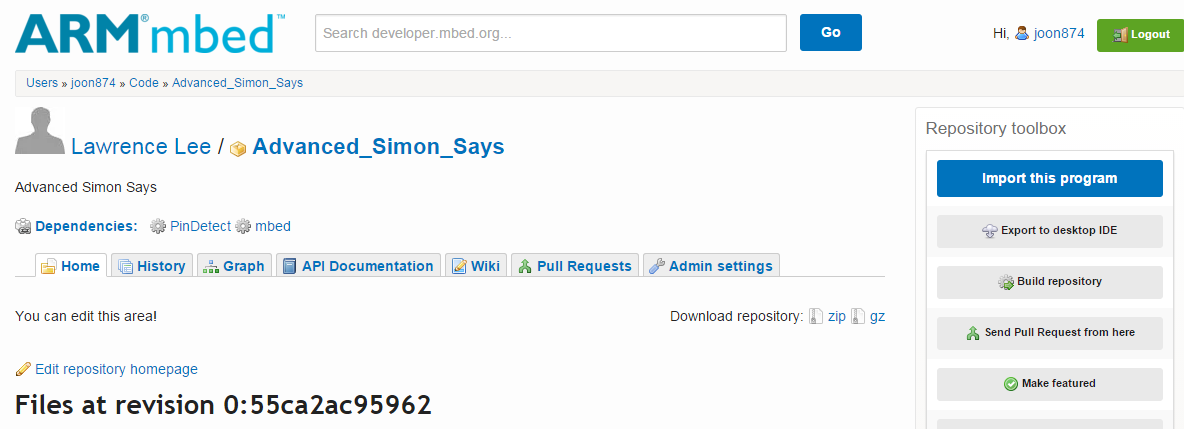
Task: Click the package icon beside Advanced_Simon_Says
Action: [238, 149]
